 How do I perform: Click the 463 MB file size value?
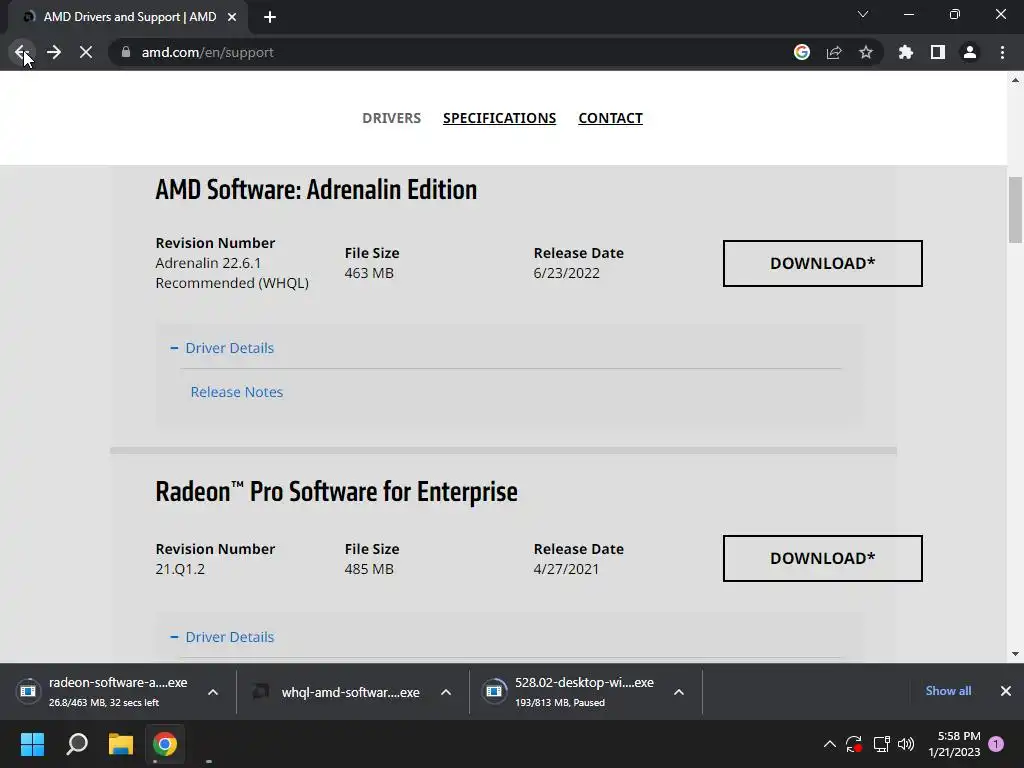point(369,273)
